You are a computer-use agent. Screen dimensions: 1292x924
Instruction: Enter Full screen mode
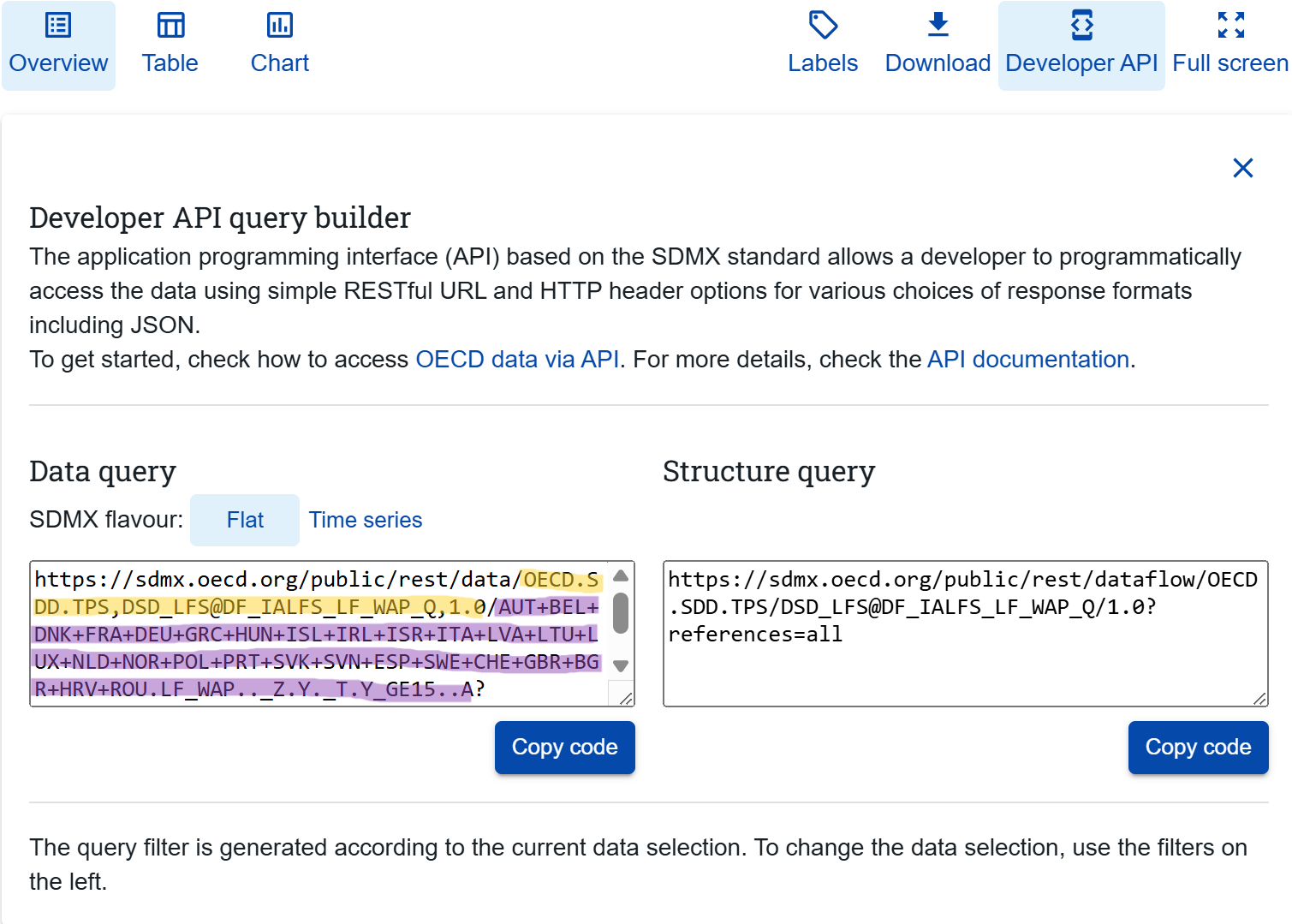[x=1229, y=45]
